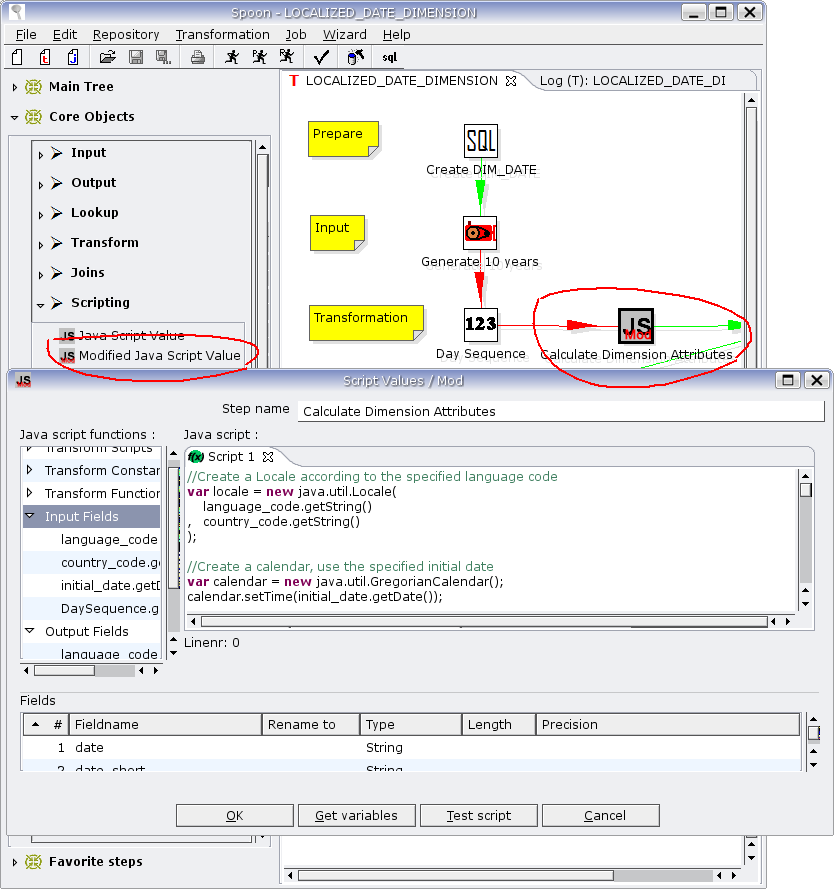Expand the Transform Constants node

point(30,470)
